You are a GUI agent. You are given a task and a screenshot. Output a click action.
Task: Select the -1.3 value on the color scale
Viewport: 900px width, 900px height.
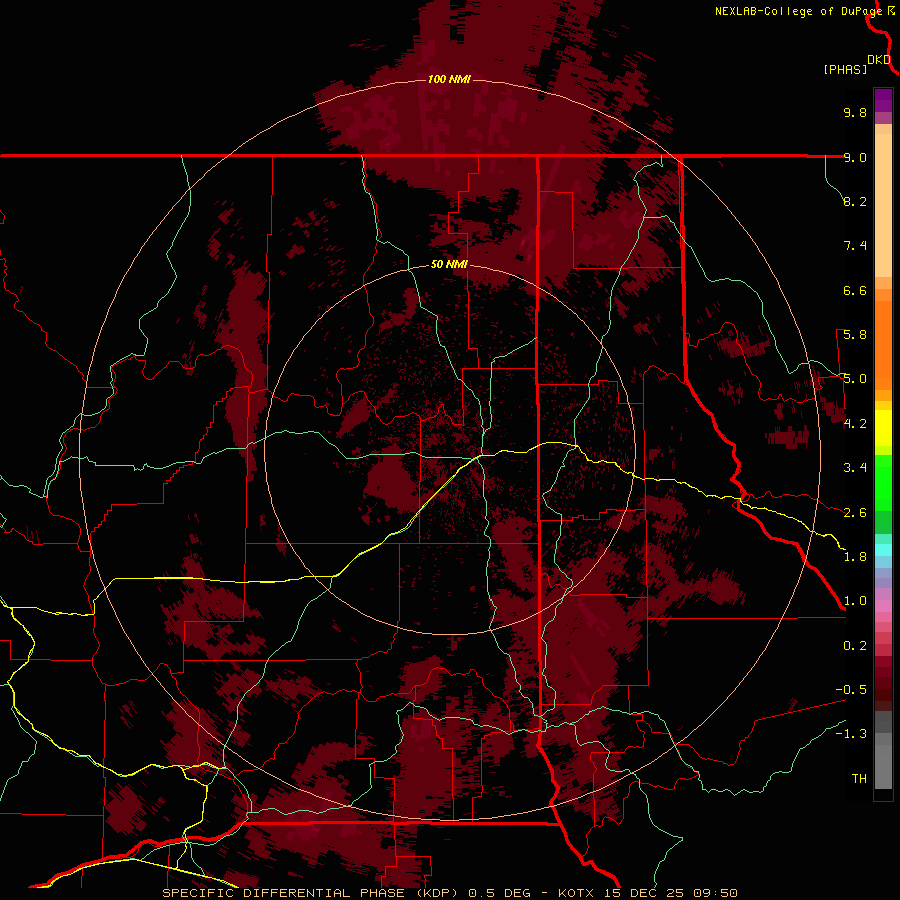tap(851, 734)
